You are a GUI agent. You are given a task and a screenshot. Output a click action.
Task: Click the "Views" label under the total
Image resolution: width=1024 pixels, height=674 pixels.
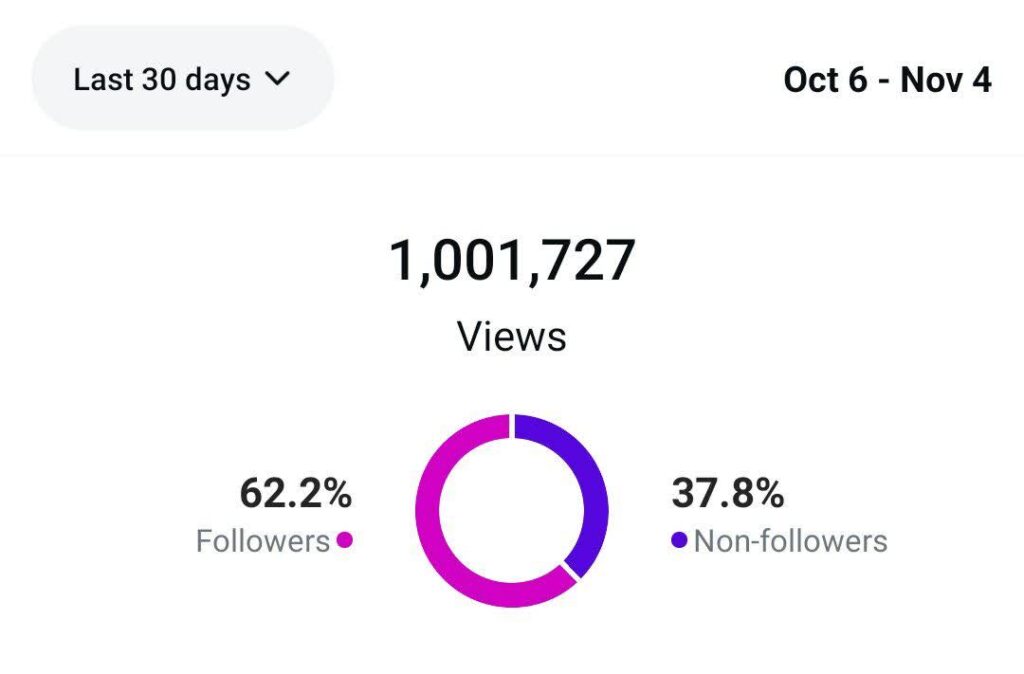(x=512, y=336)
